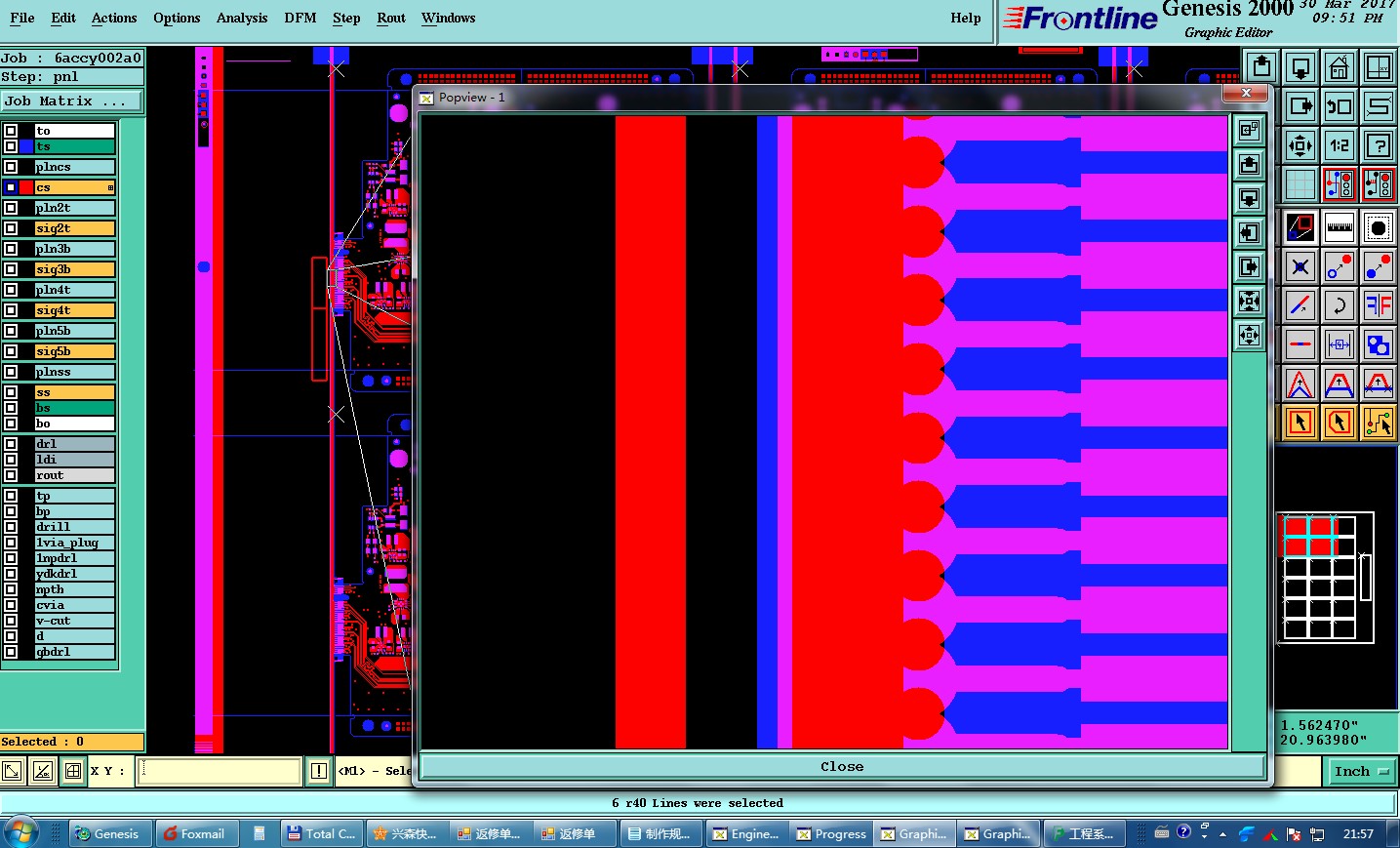The image size is (1400, 848).
Task: Open the Progress taskbar window
Action: click(x=832, y=833)
